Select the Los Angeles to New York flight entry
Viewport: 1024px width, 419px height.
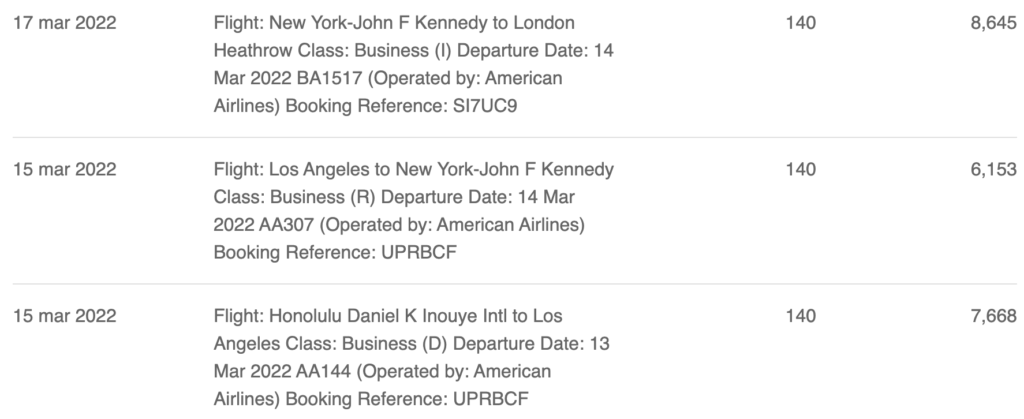(x=413, y=211)
